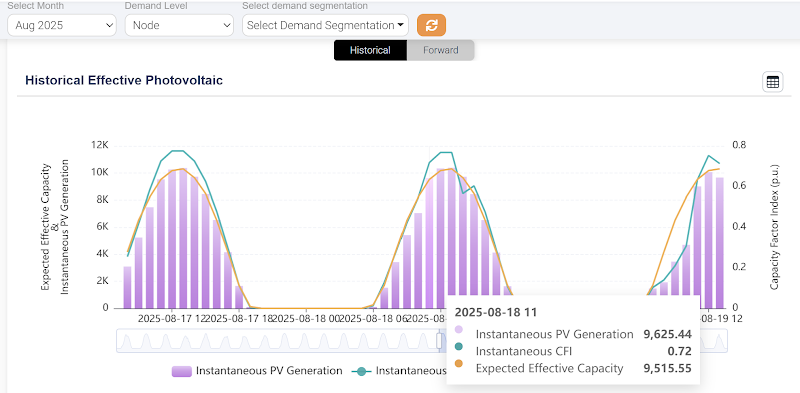Click the Expected Effective Capacity tooltip row label
Screen dimensions: 800x393
coord(549,368)
